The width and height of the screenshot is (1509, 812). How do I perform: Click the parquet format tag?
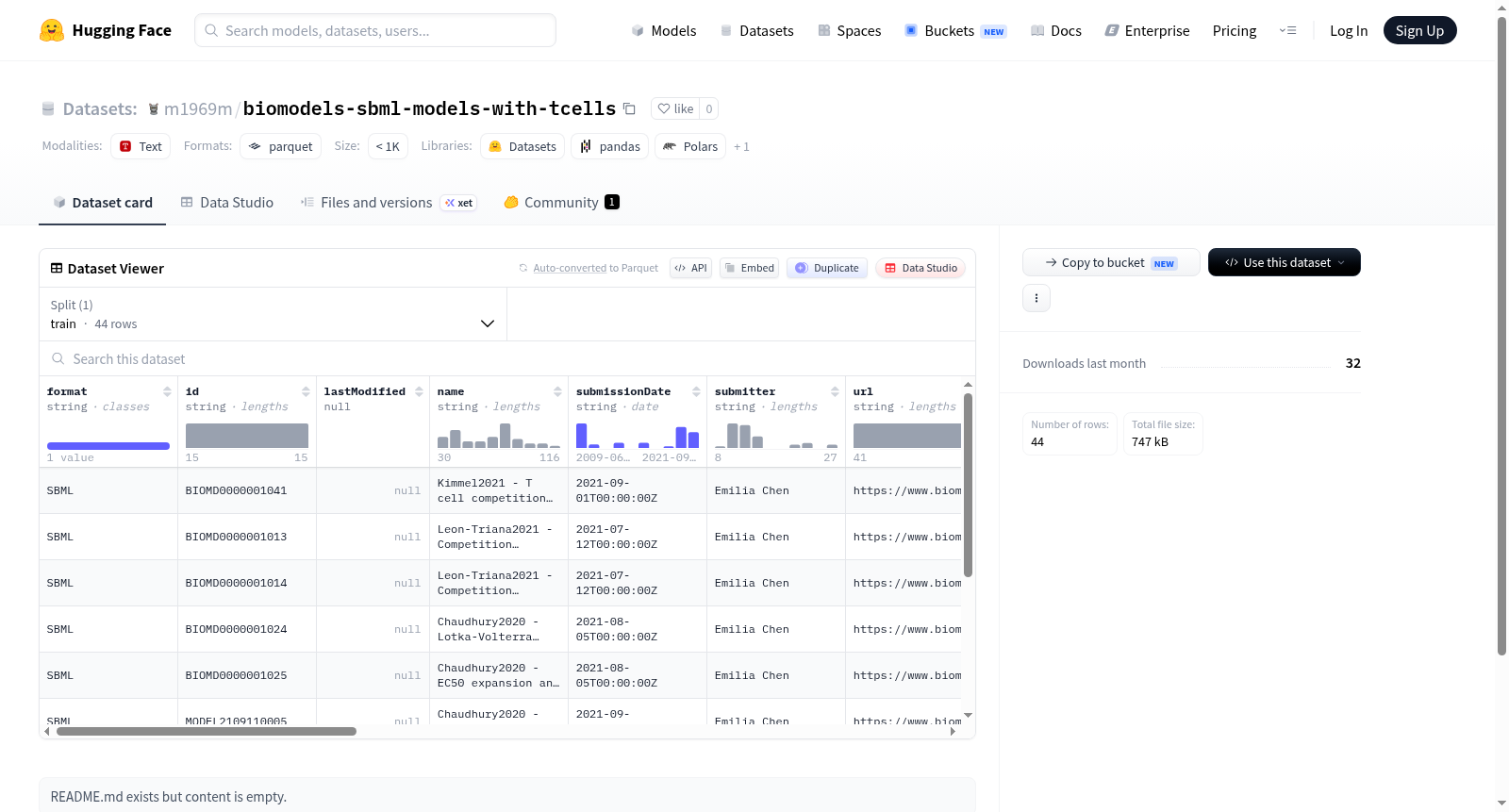(281, 146)
